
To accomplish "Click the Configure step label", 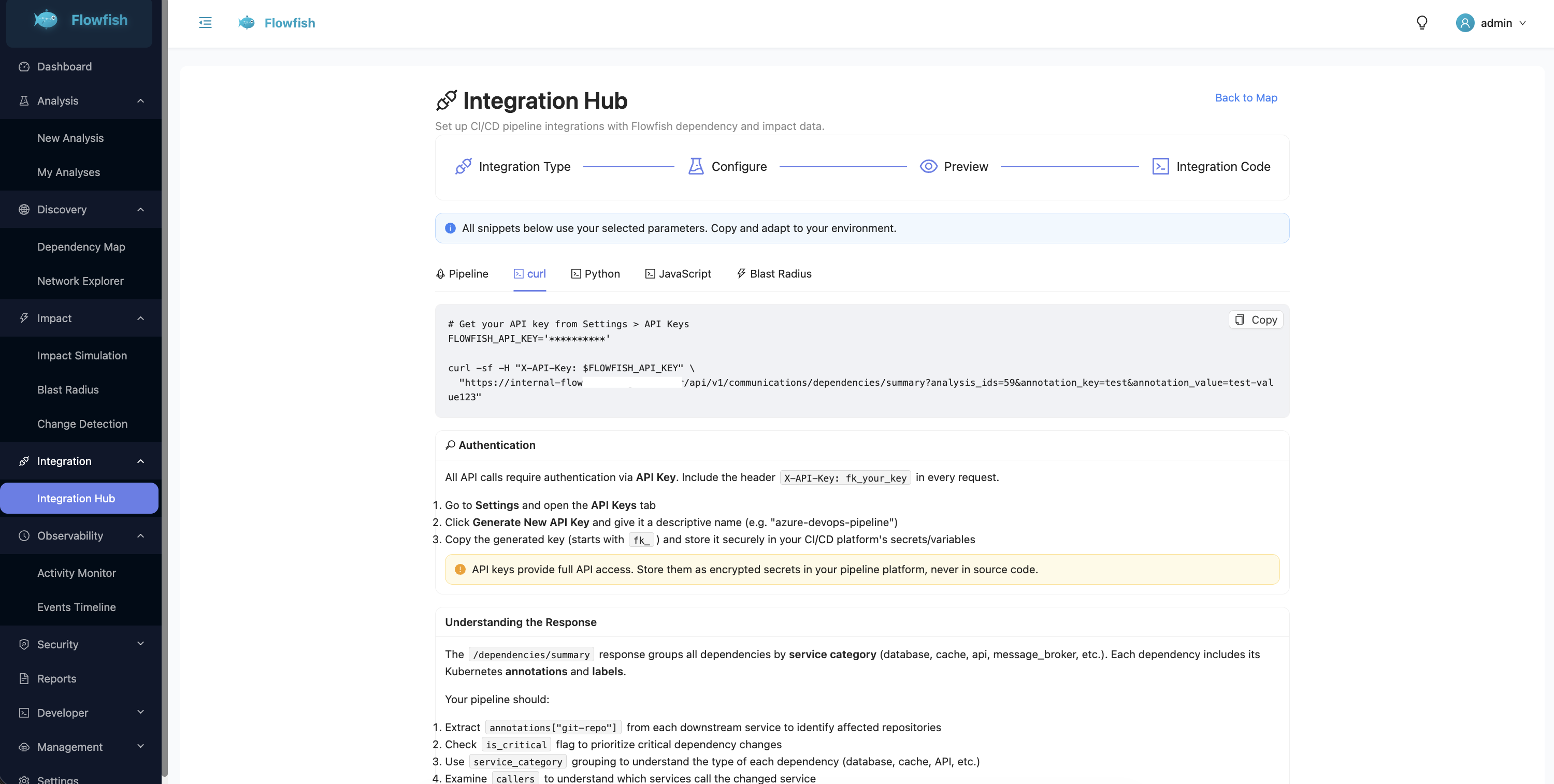I will (x=739, y=166).
